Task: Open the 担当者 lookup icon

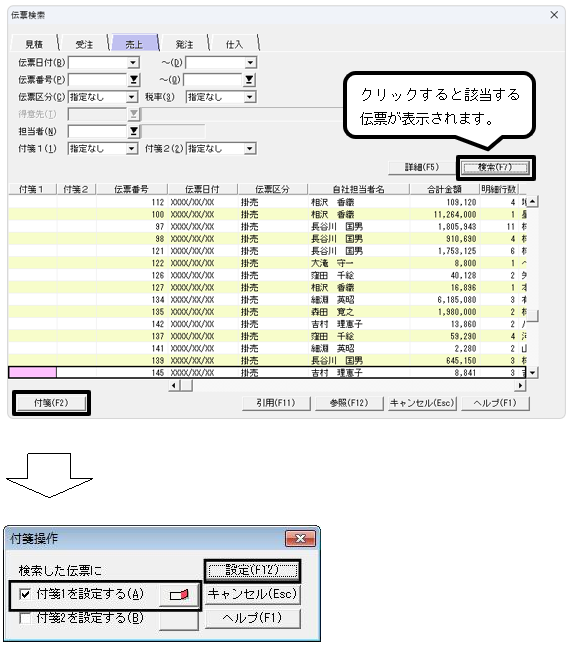Action: (134, 132)
